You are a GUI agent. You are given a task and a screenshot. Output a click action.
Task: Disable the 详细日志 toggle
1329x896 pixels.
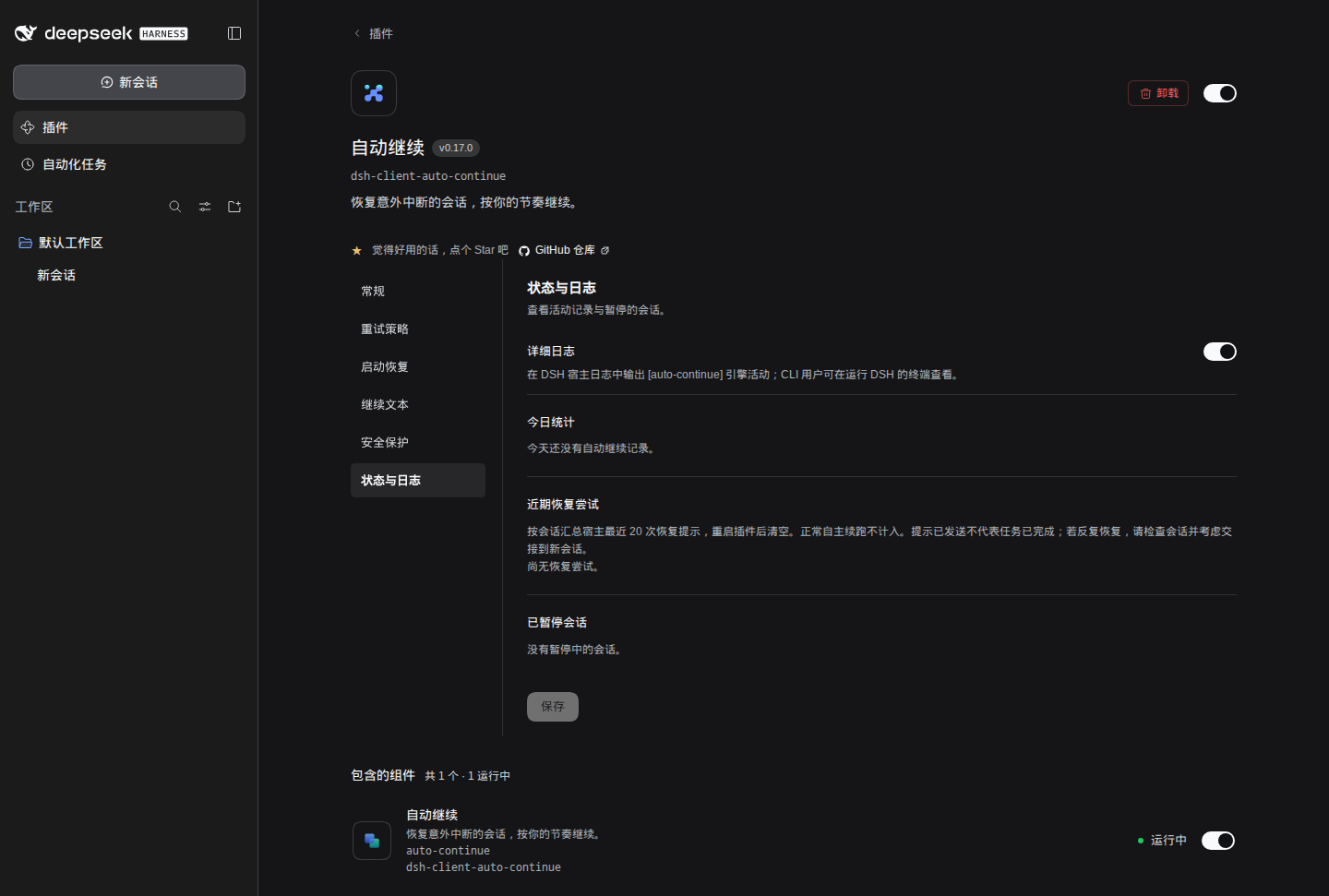1220,352
